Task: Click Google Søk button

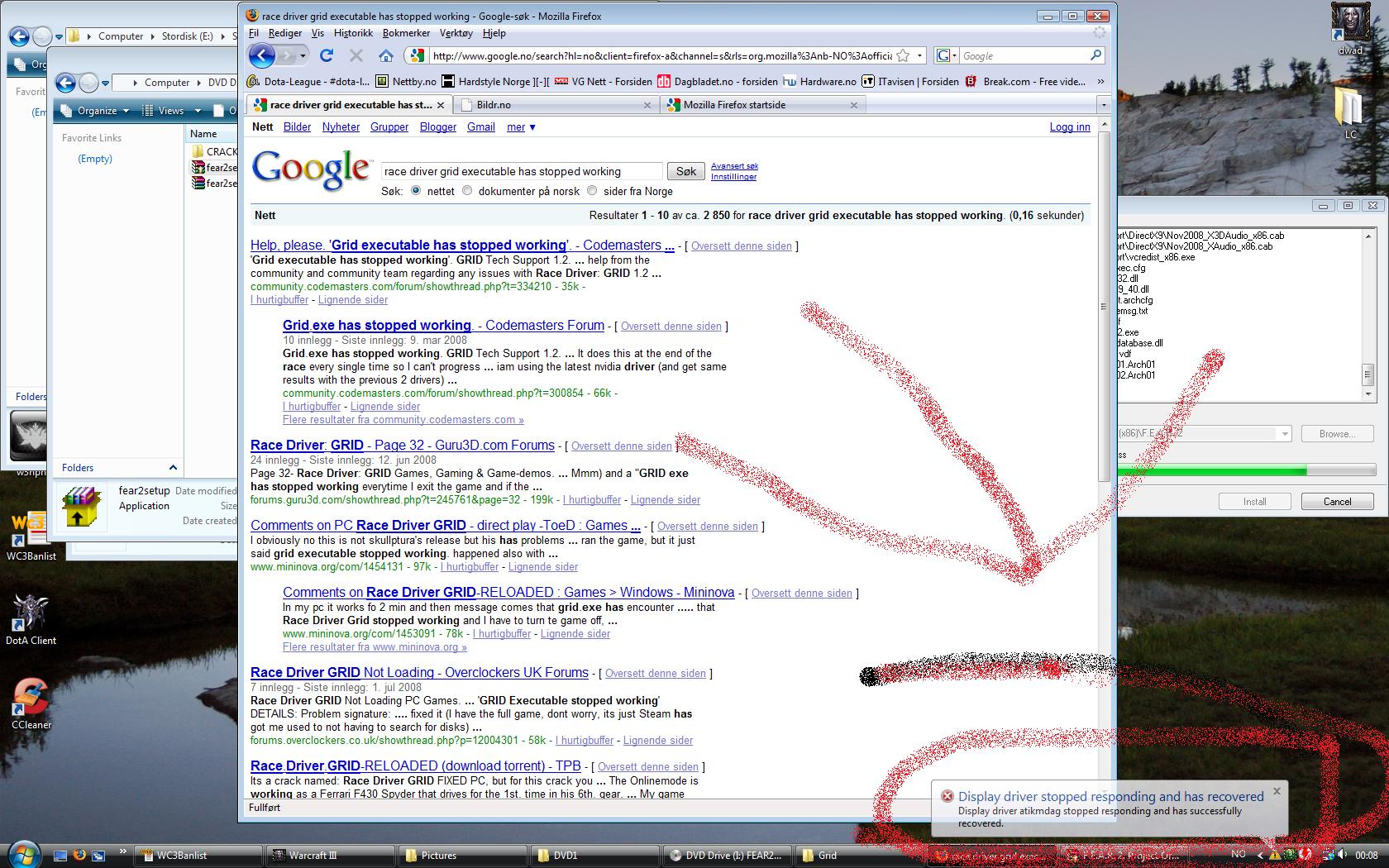Action: [x=686, y=171]
